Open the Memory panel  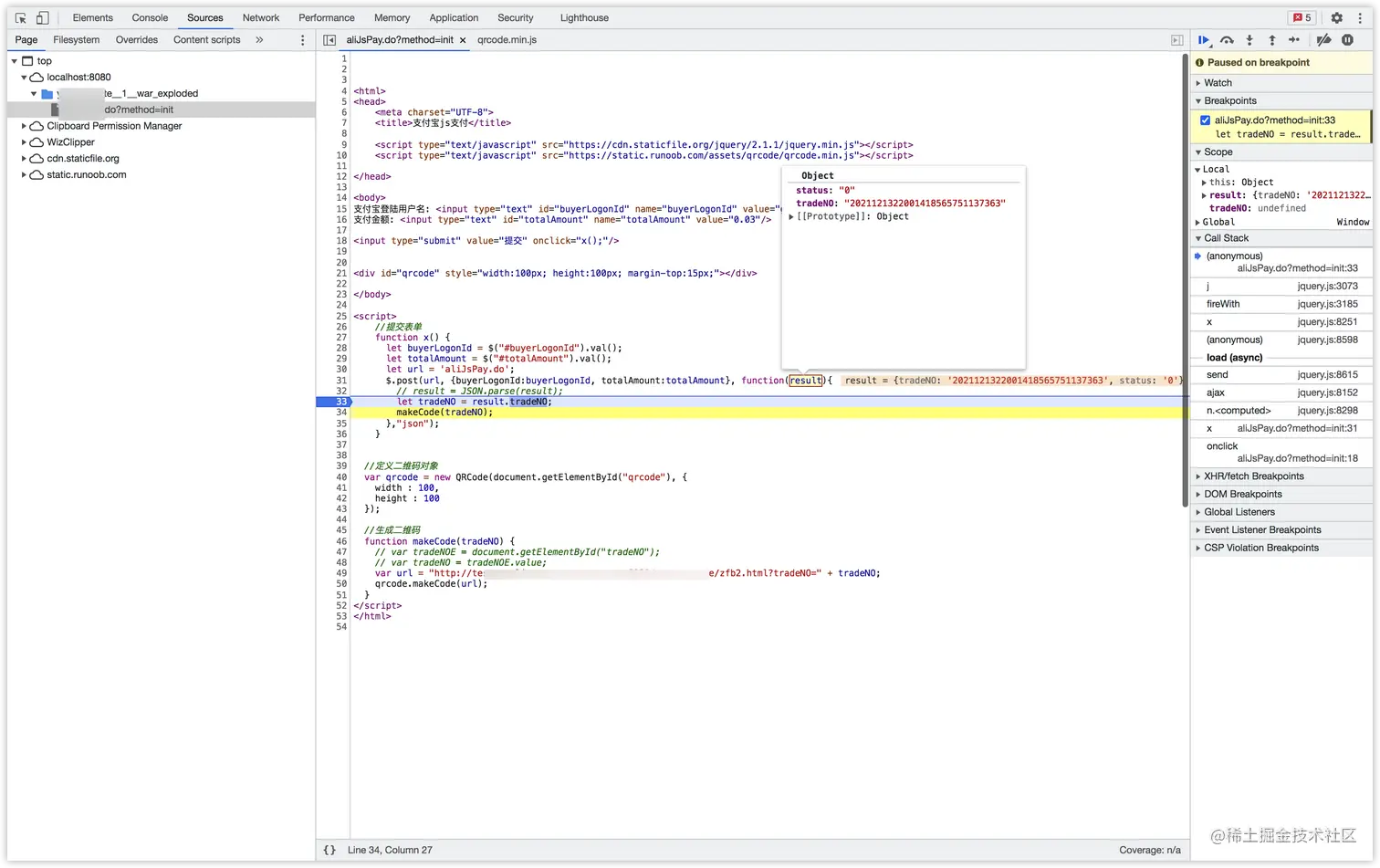pyautogui.click(x=392, y=17)
